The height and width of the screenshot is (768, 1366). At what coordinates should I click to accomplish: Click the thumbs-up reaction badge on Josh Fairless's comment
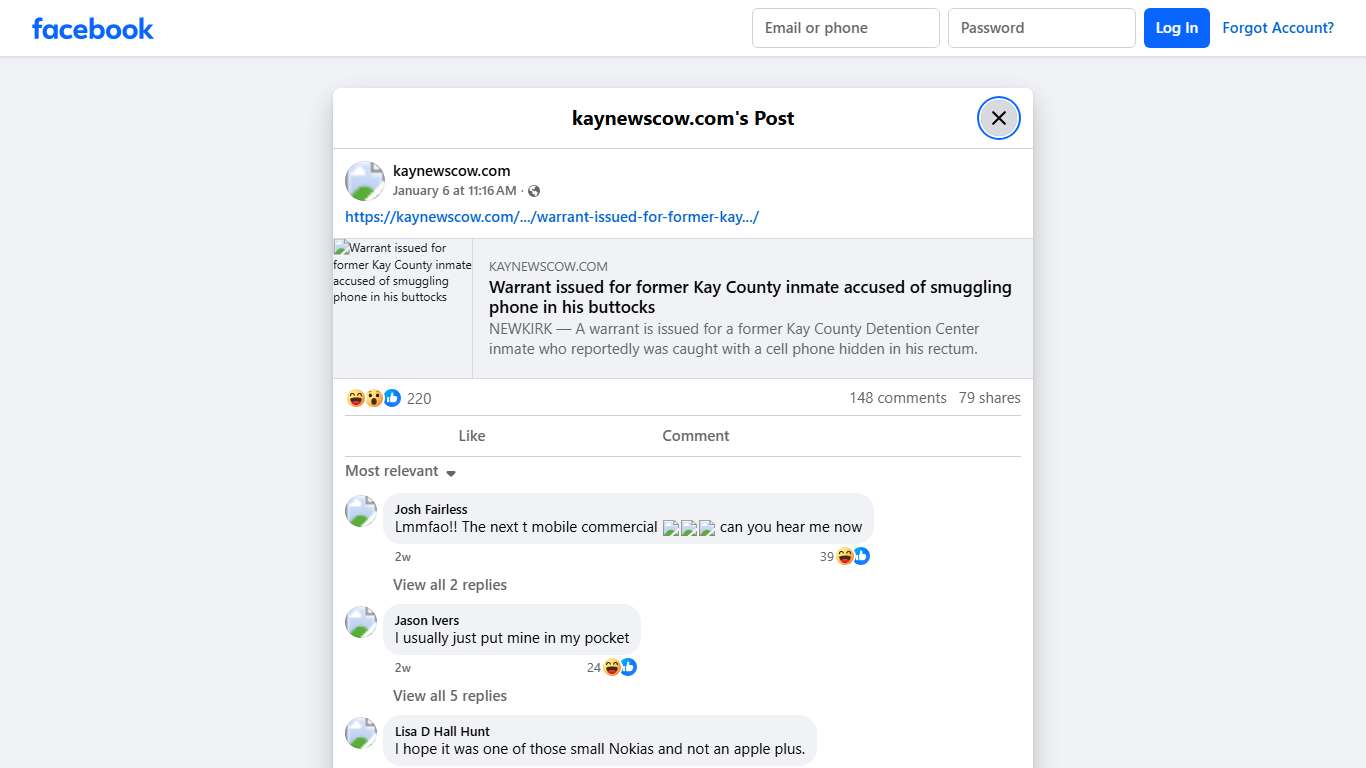[x=861, y=556]
